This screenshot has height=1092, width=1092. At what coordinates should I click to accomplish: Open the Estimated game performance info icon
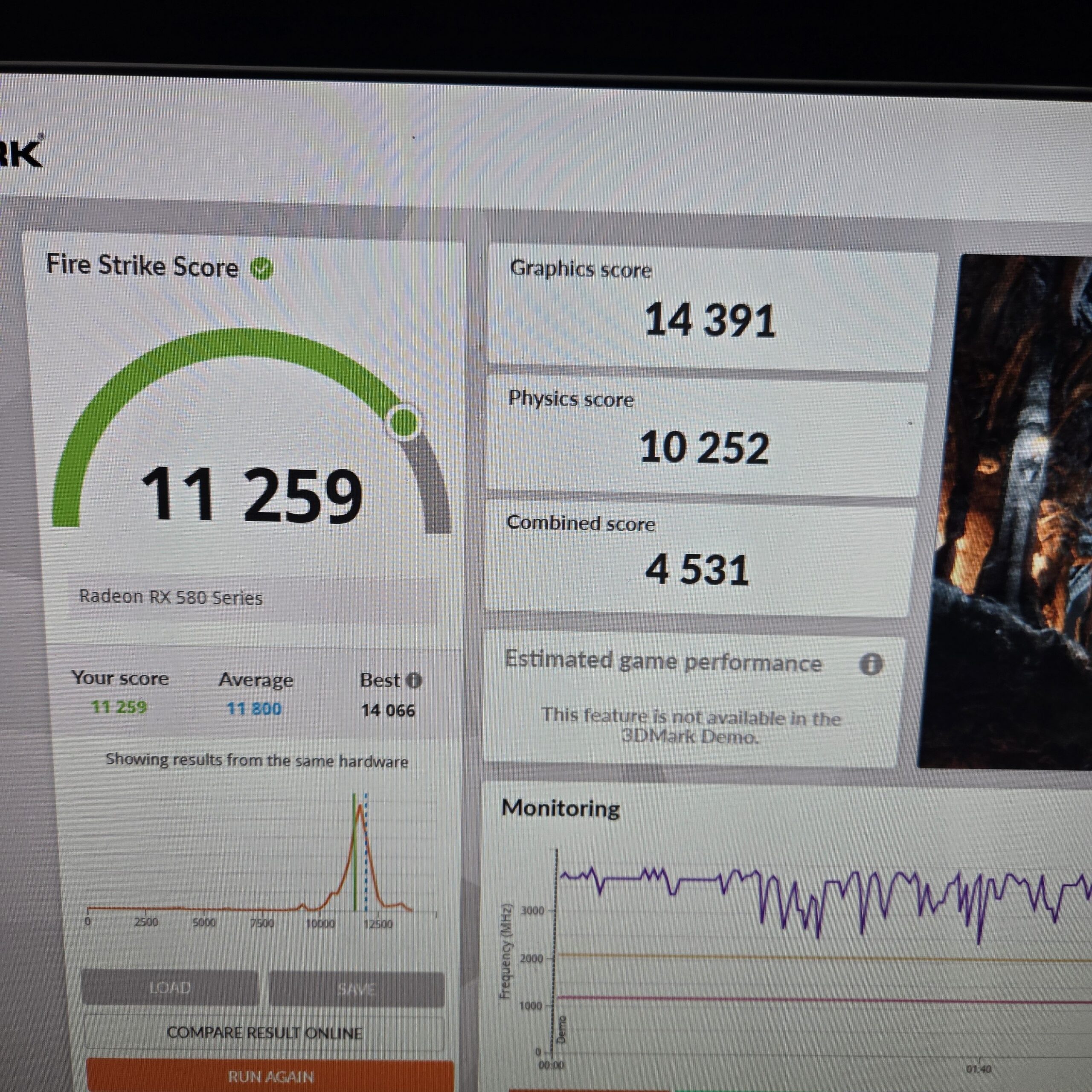[871, 664]
